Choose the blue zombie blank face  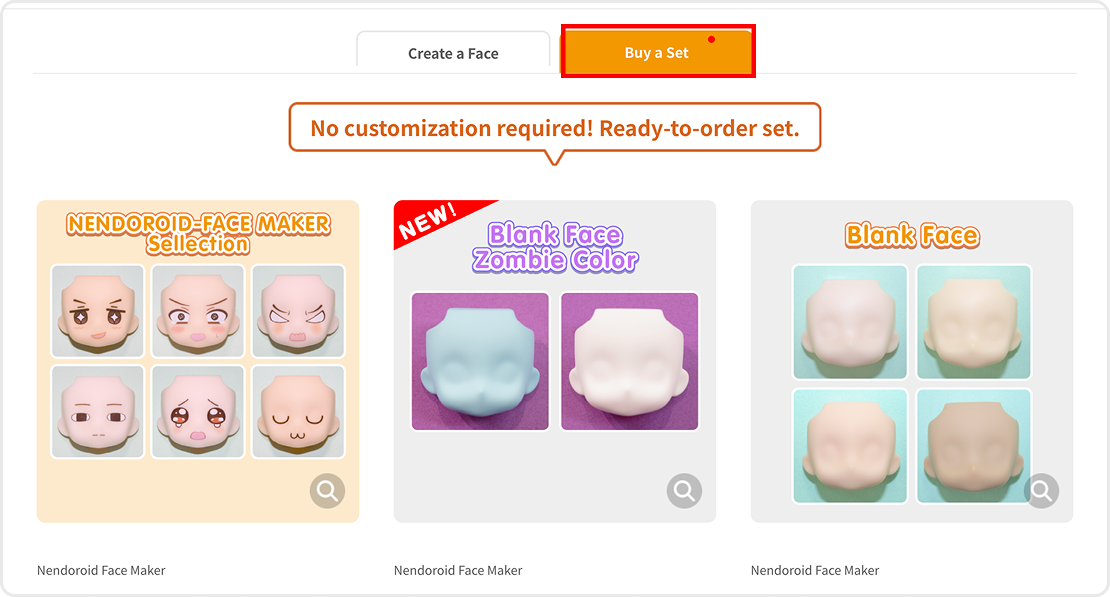click(480, 361)
